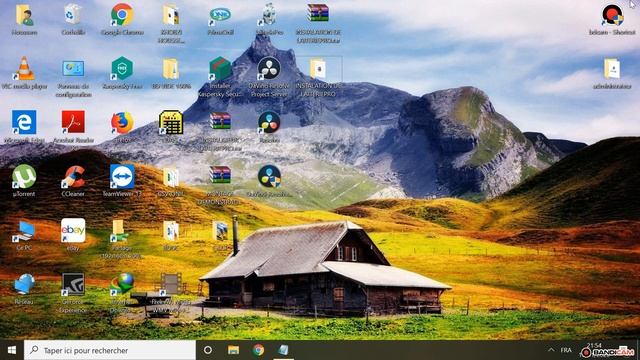Screen dimensions: 640x360
Task: Select the Acrobat Reader shortcut
Action: pyautogui.click(x=73, y=127)
